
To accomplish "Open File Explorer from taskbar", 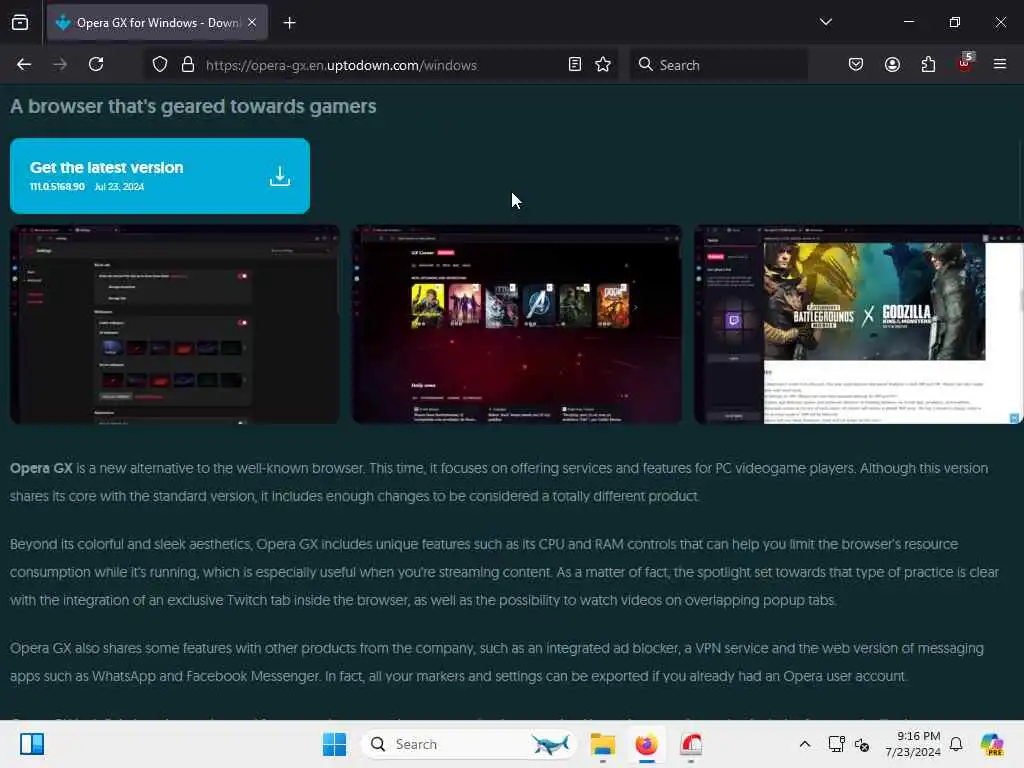I will coord(602,744).
